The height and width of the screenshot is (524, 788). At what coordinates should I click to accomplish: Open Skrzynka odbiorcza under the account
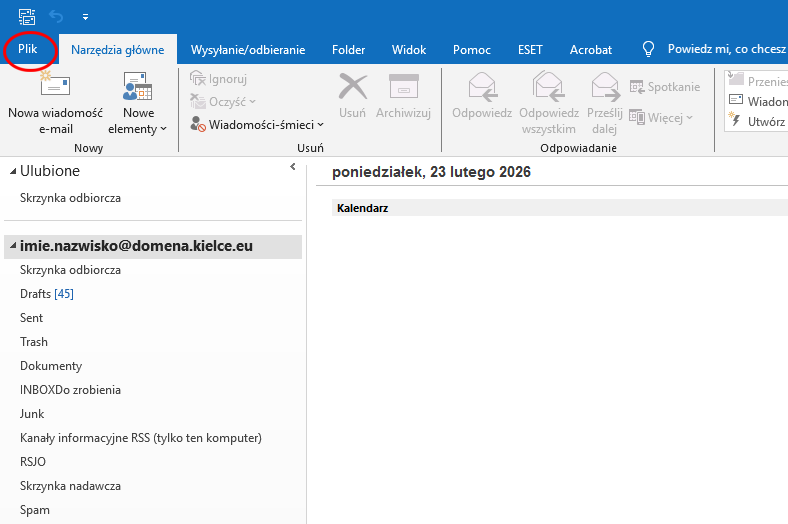tap(70, 270)
